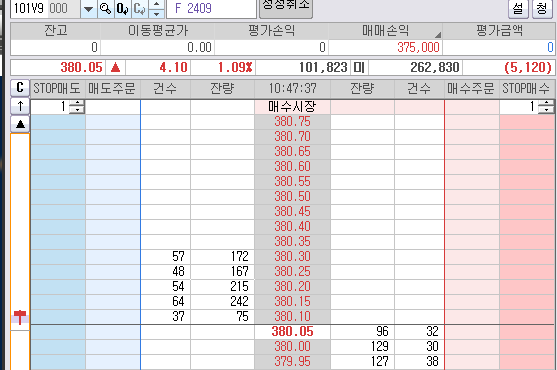Increase the STOP매도 quantity stepper
557x370 pixels.
(77, 103)
